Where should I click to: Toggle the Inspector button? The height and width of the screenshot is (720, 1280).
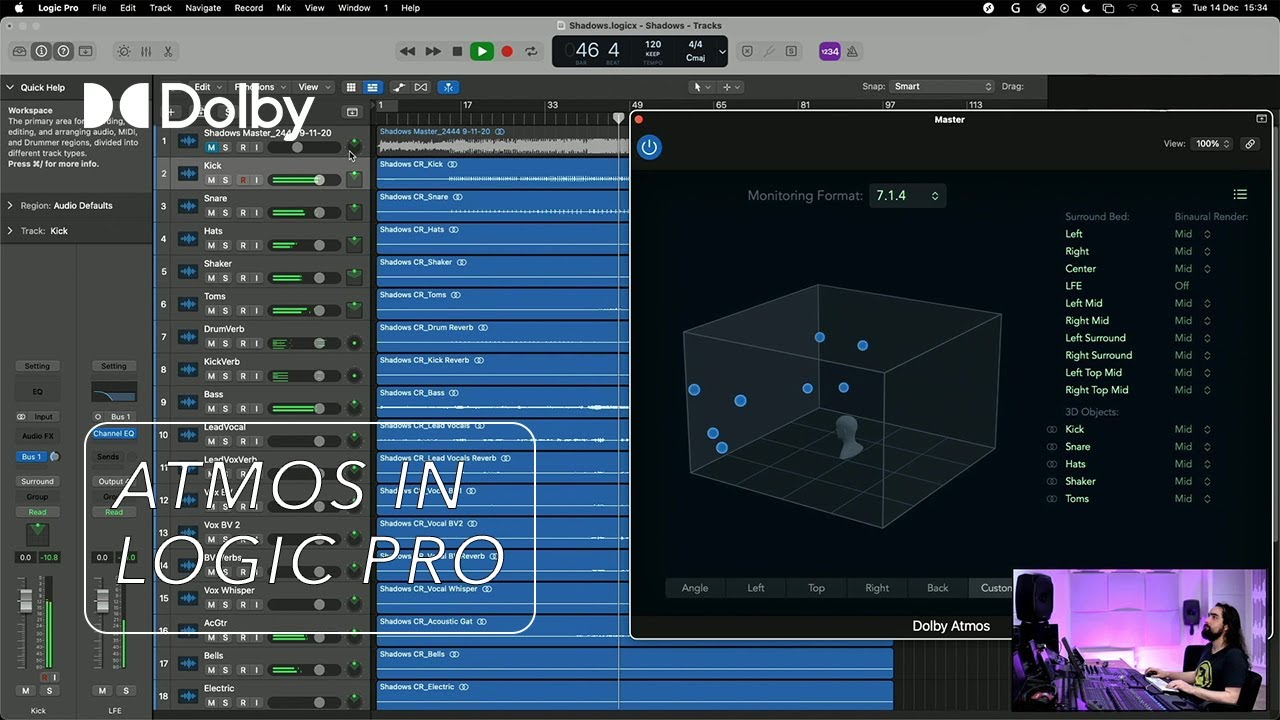[41, 51]
